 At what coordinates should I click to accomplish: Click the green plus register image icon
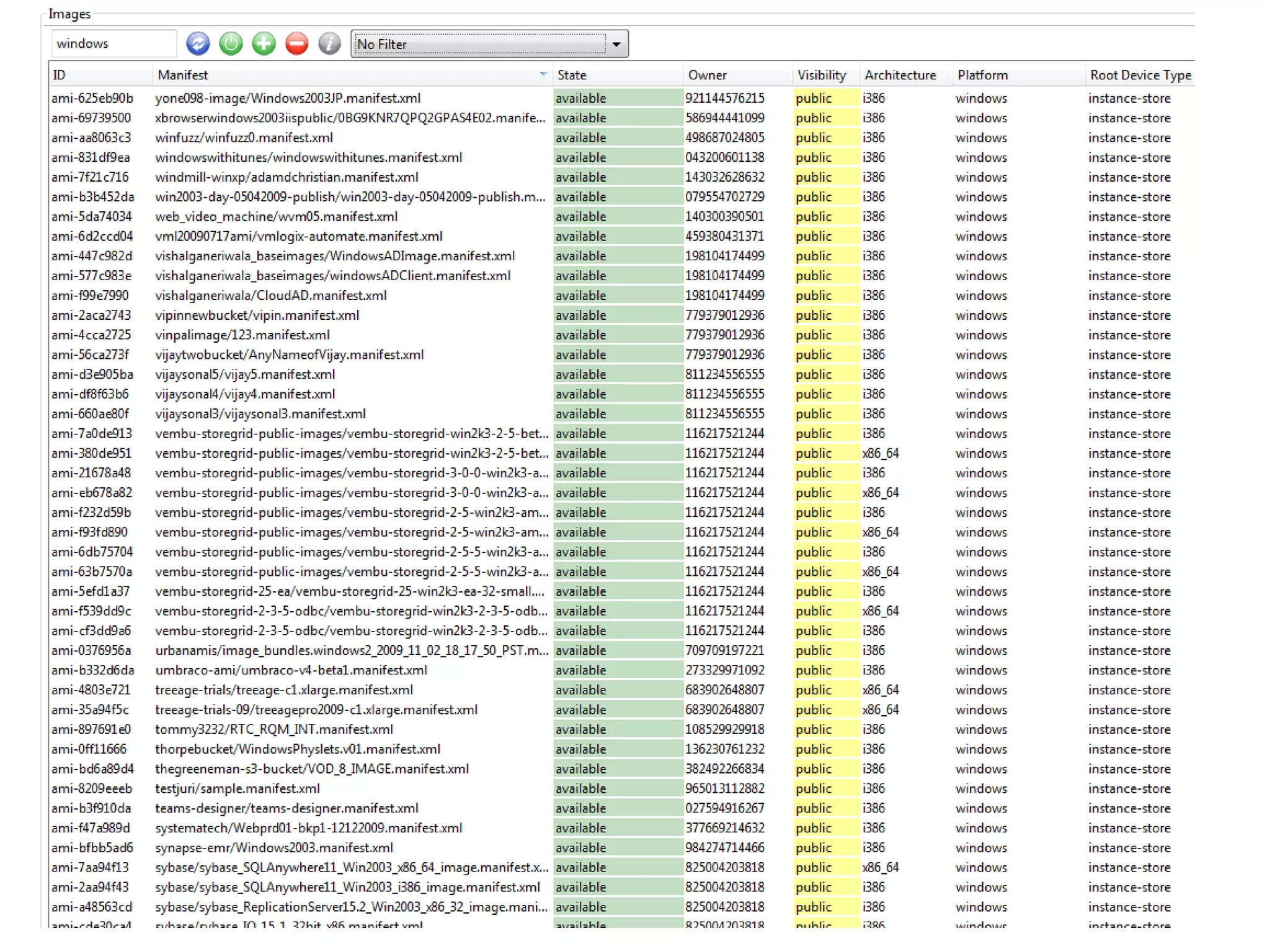coord(264,44)
